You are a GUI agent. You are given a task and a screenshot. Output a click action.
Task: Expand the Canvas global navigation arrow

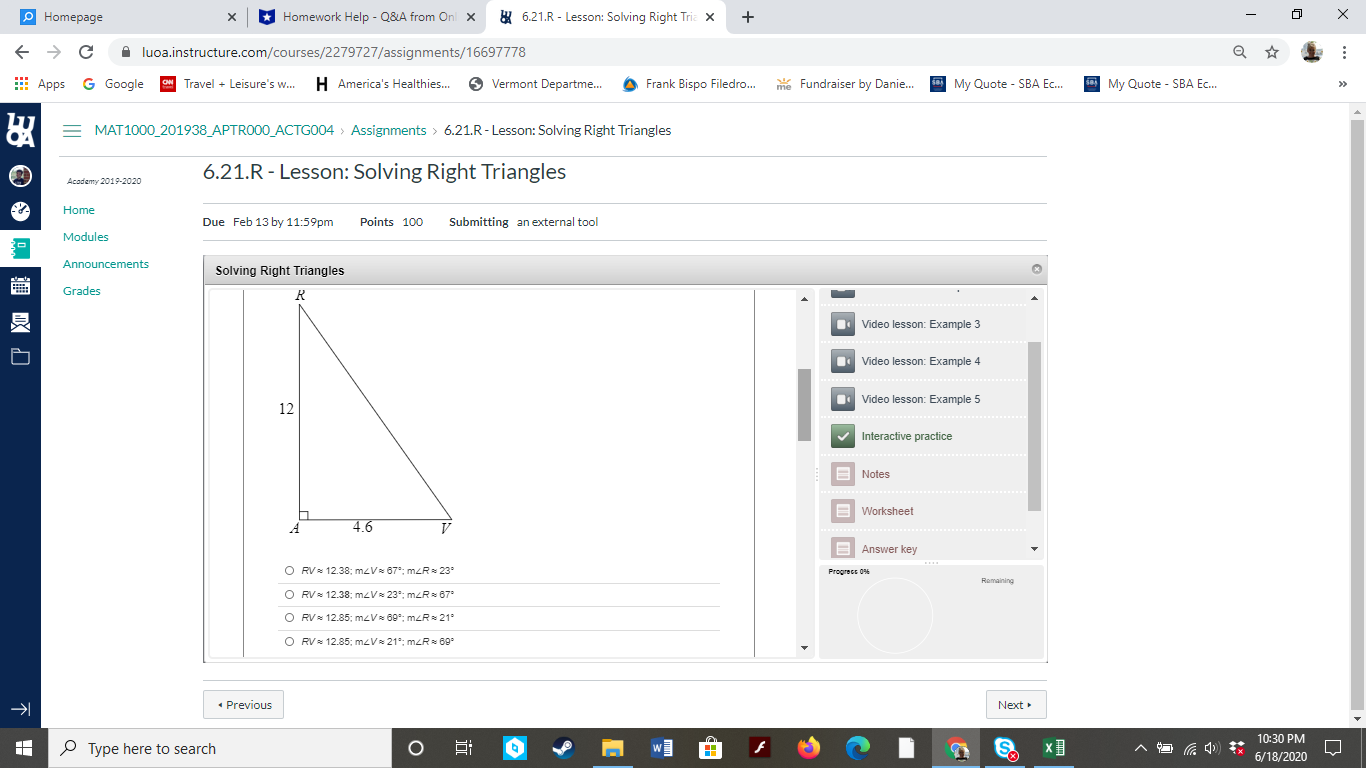20,709
